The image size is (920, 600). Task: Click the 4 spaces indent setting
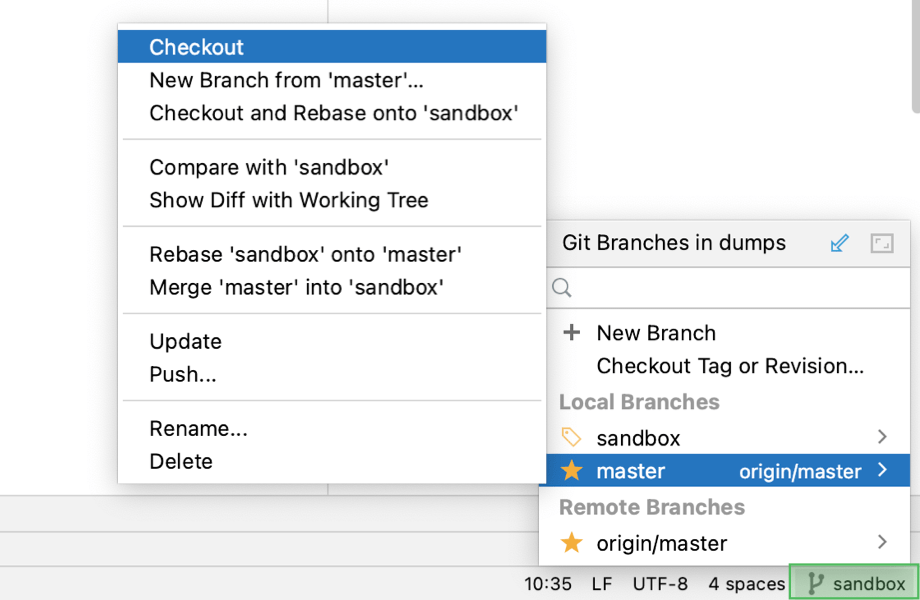746,584
